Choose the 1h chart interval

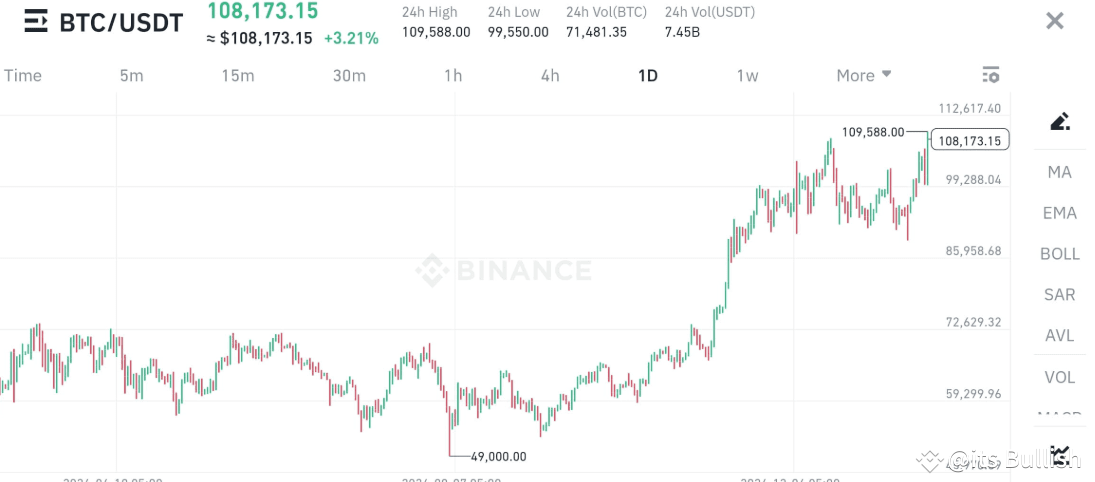tap(453, 75)
